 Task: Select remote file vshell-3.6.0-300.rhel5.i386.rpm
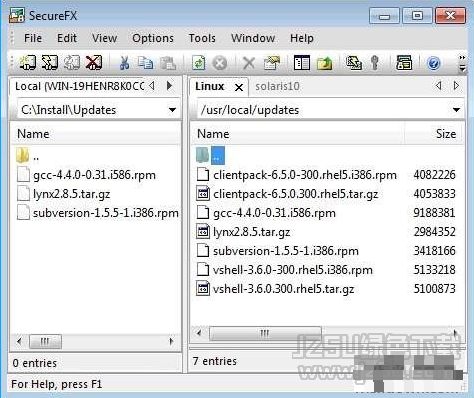pos(293,270)
